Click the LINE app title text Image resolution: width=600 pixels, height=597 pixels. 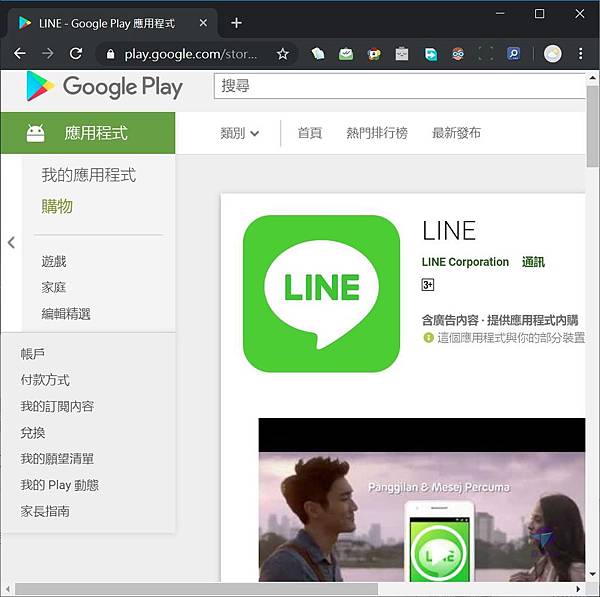click(x=449, y=230)
